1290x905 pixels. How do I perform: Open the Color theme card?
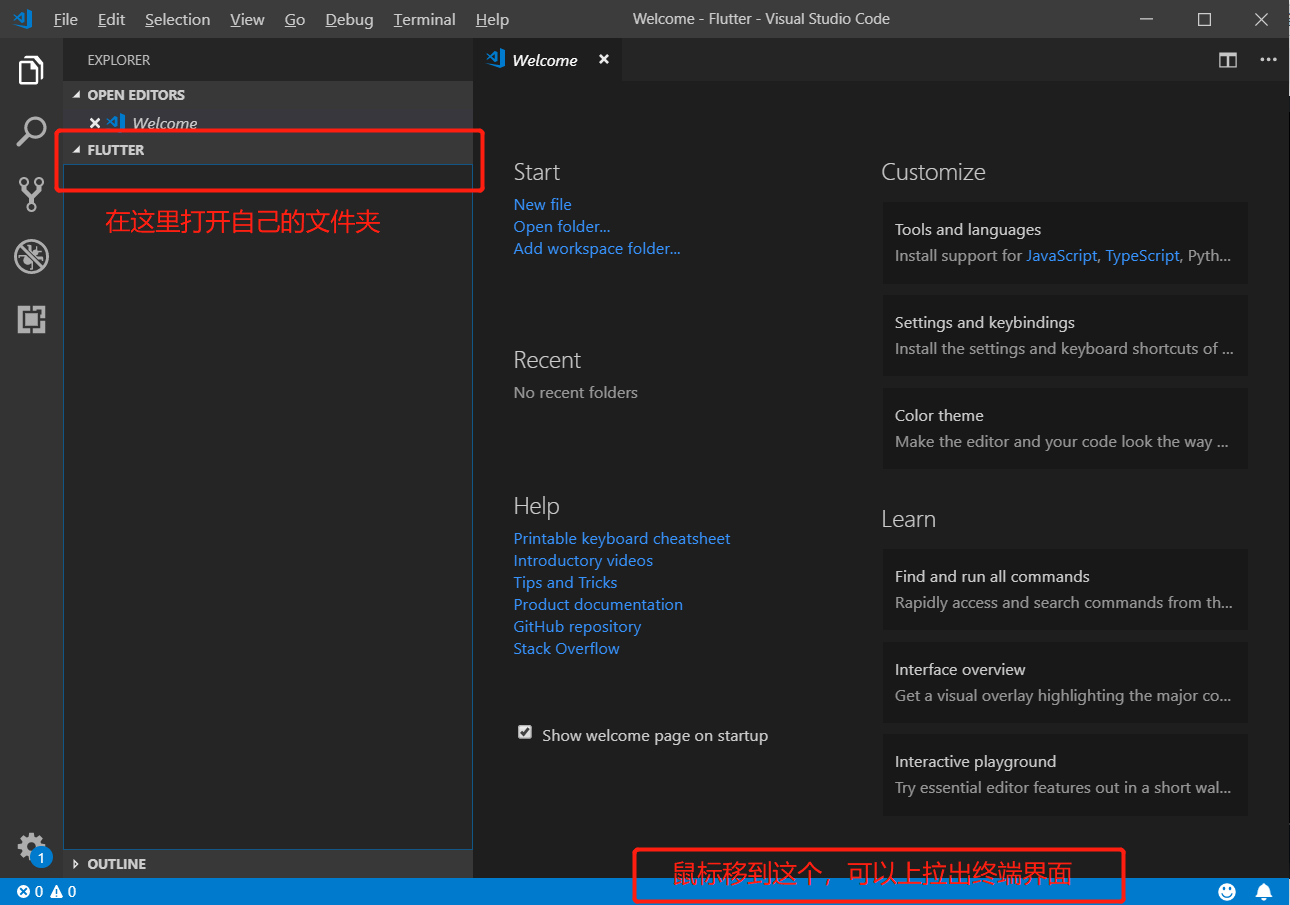pos(1065,428)
